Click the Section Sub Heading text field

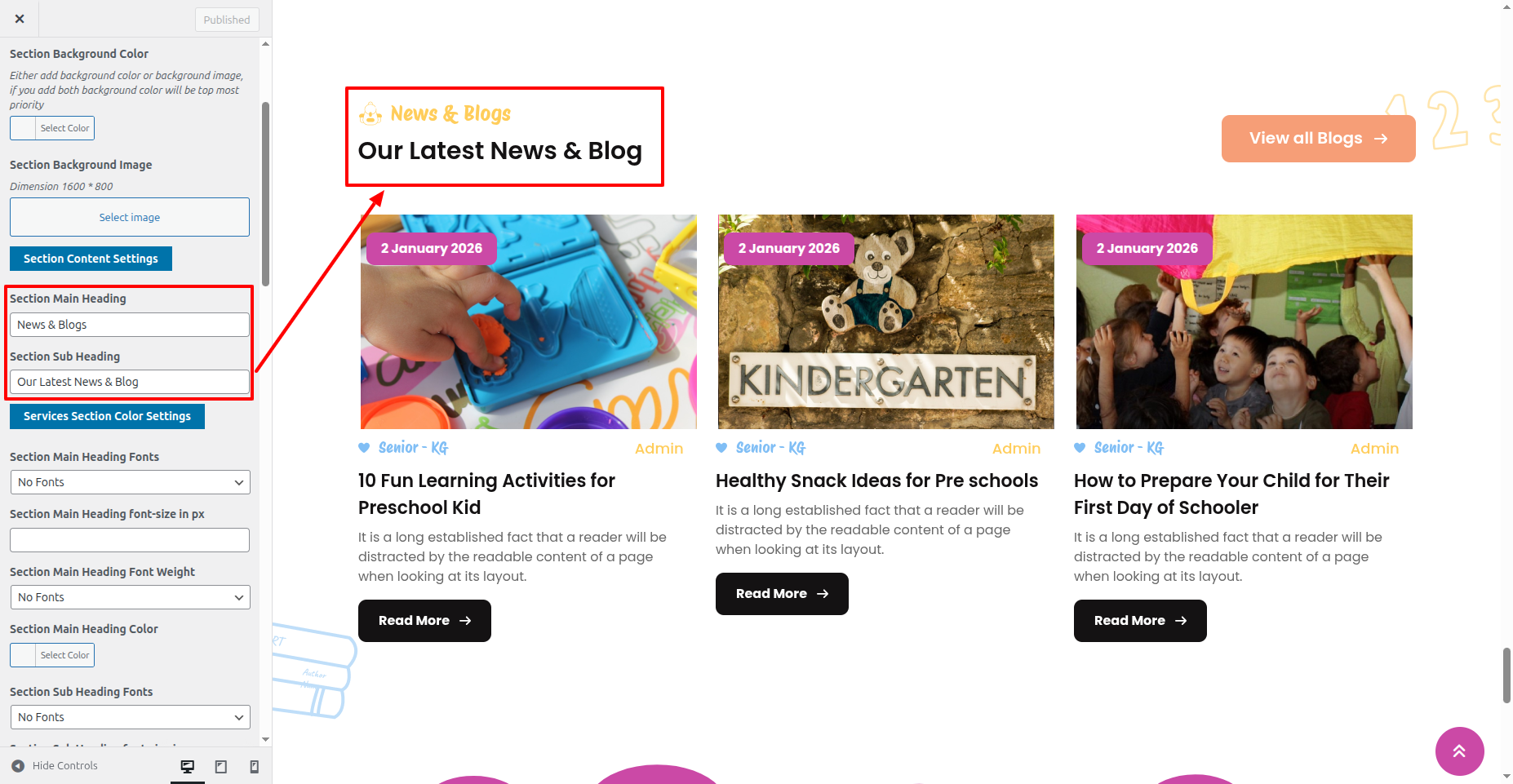click(130, 382)
